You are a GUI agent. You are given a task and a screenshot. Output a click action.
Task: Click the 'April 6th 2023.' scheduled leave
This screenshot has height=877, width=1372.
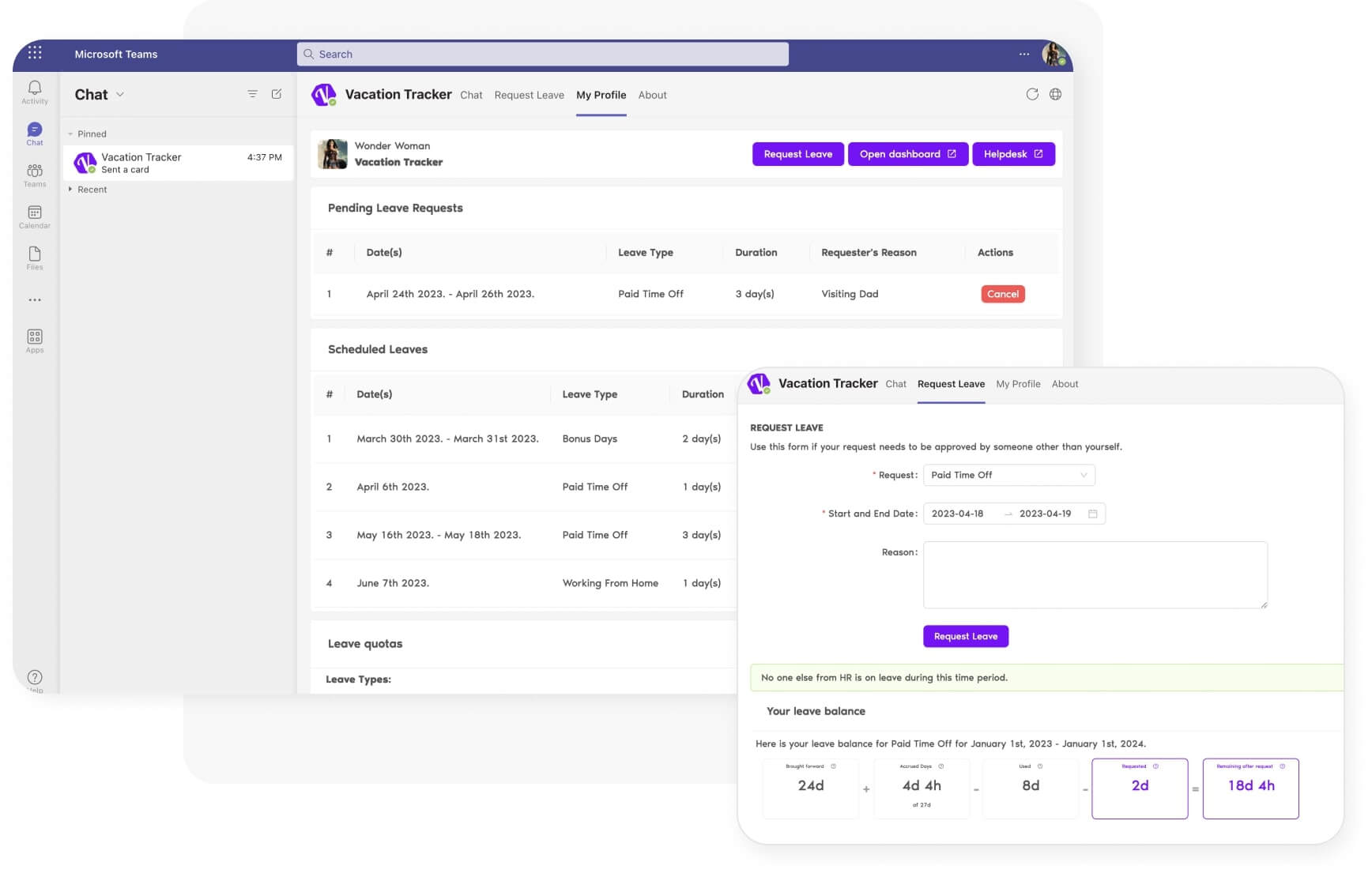(x=393, y=487)
